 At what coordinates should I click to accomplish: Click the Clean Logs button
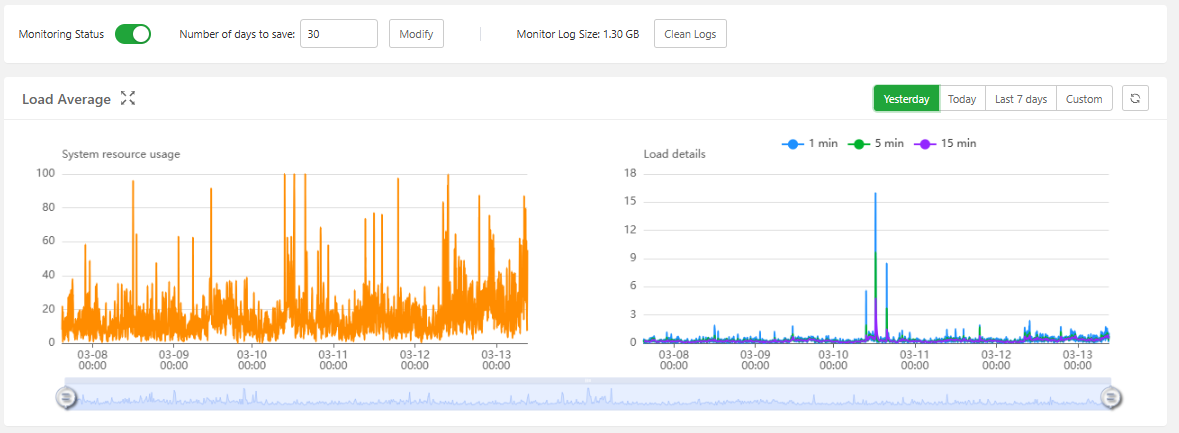pos(690,34)
